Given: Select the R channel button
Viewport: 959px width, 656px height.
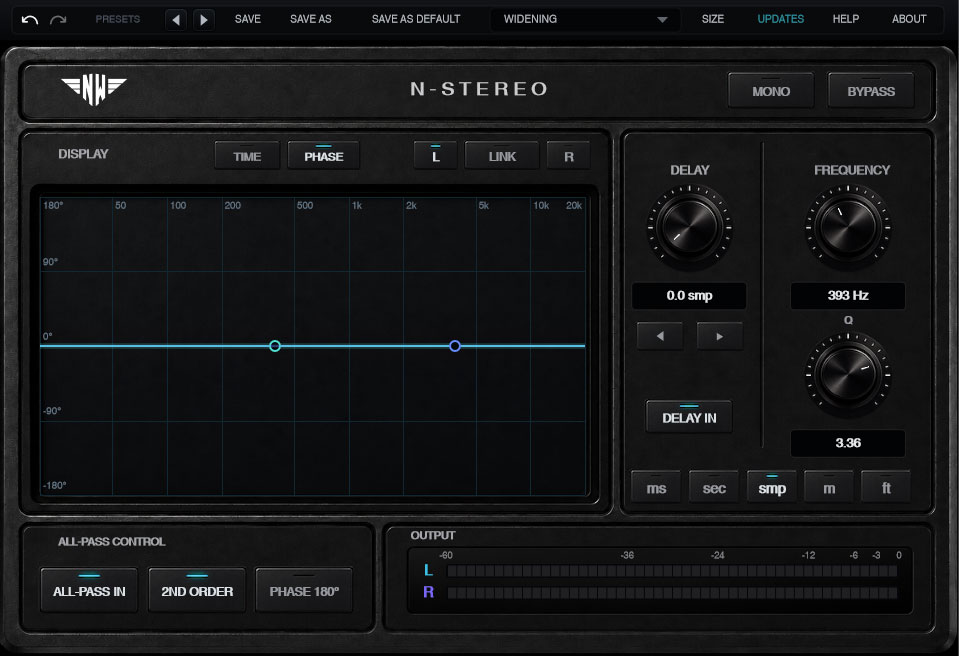Looking at the screenshot, I should point(569,156).
